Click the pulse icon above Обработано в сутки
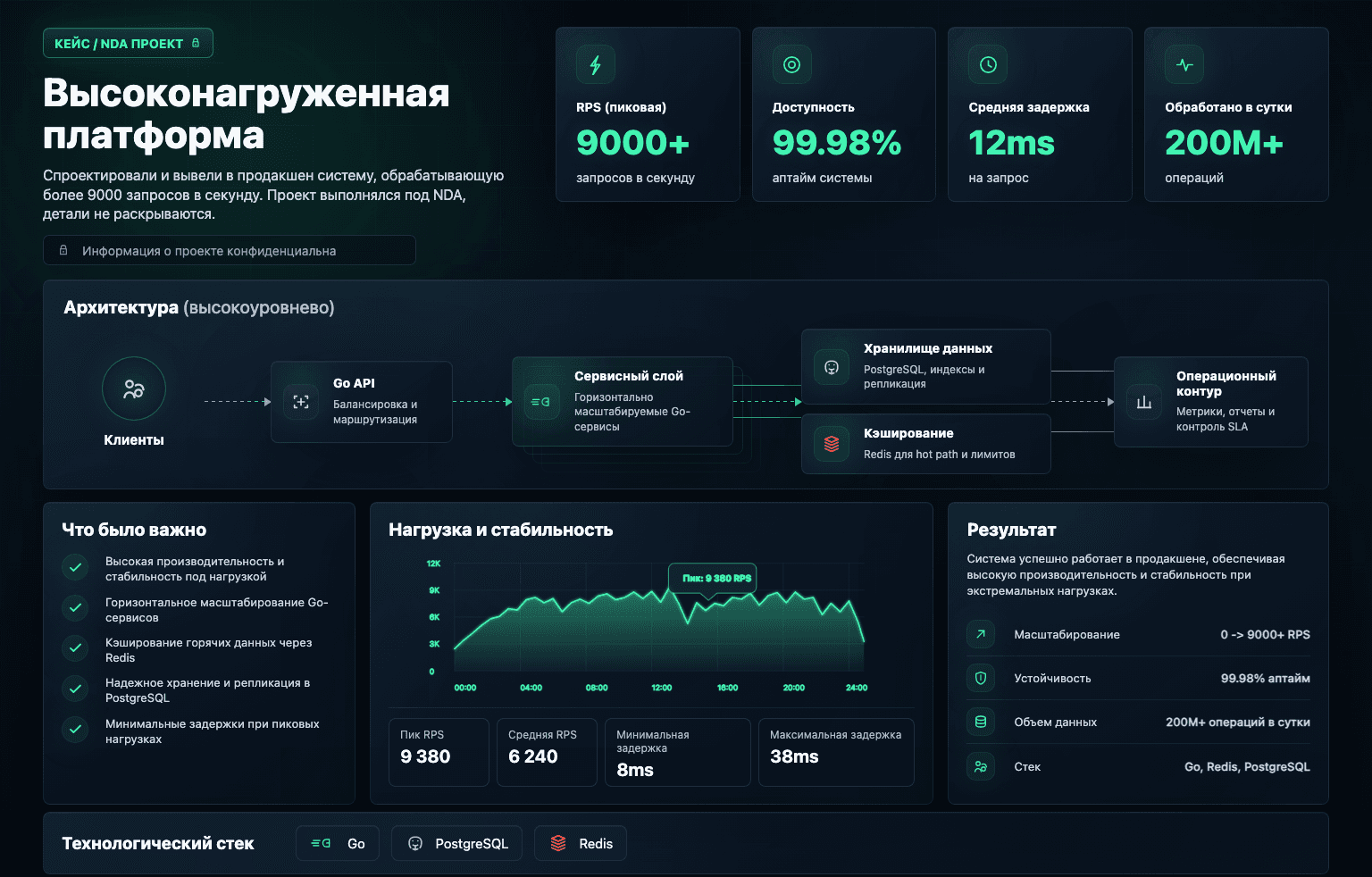This screenshot has height=877, width=1372. pyautogui.click(x=1184, y=64)
